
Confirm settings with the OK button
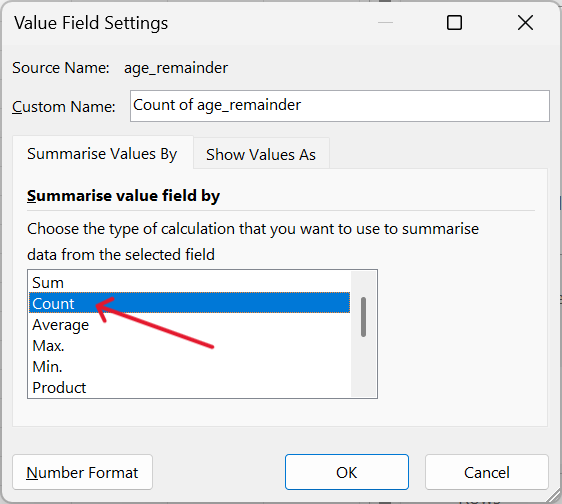click(347, 472)
